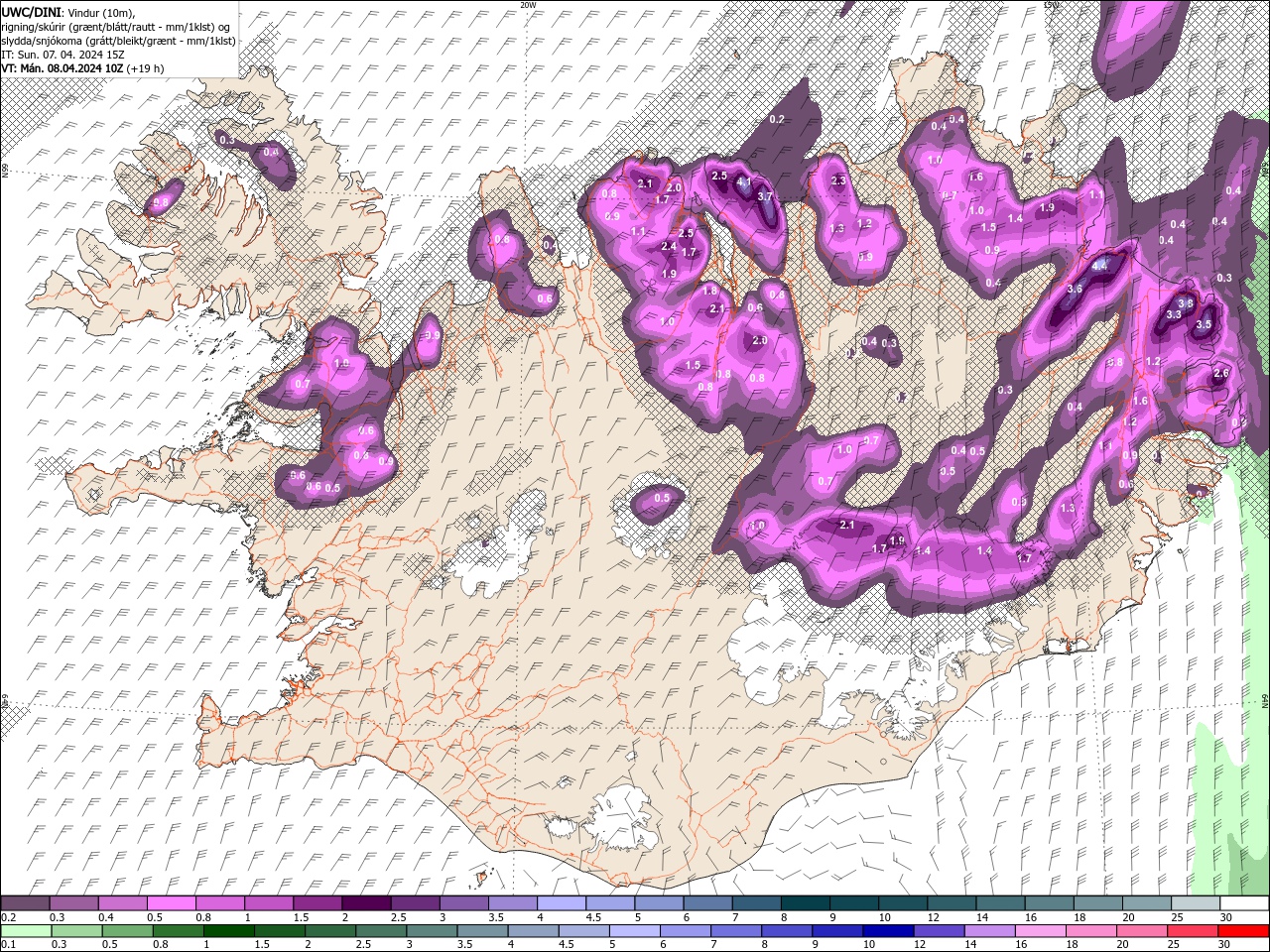The width and height of the screenshot is (1270, 952).
Task: Click the 4.1 snowfall value on the map
Action: (743, 182)
